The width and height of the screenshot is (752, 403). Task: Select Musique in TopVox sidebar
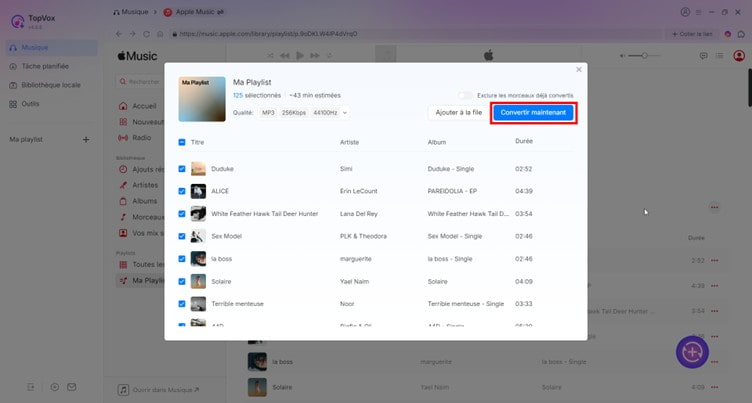51,47
